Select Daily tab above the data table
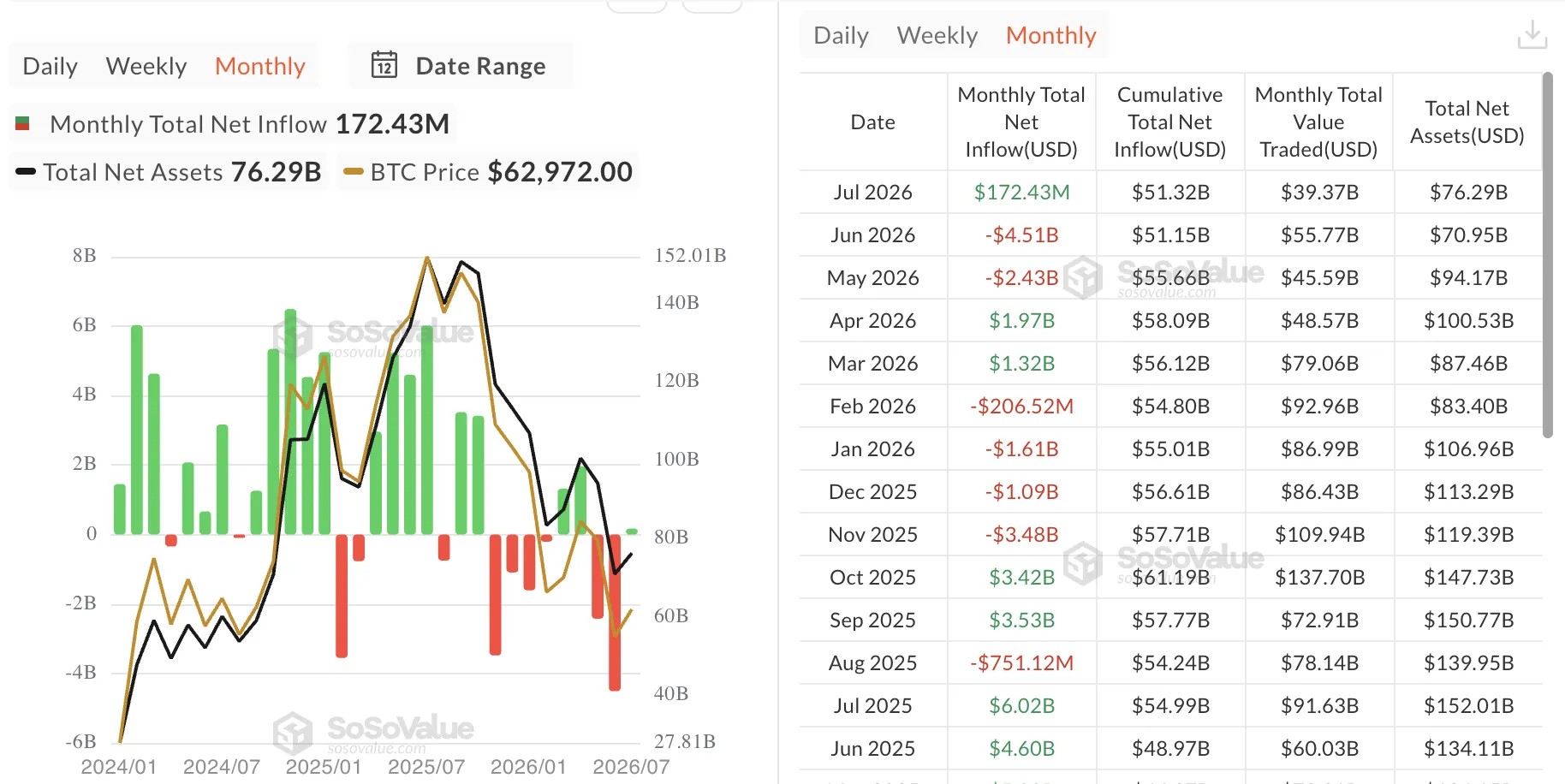This screenshot has height=784, width=1565. [841, 35]
